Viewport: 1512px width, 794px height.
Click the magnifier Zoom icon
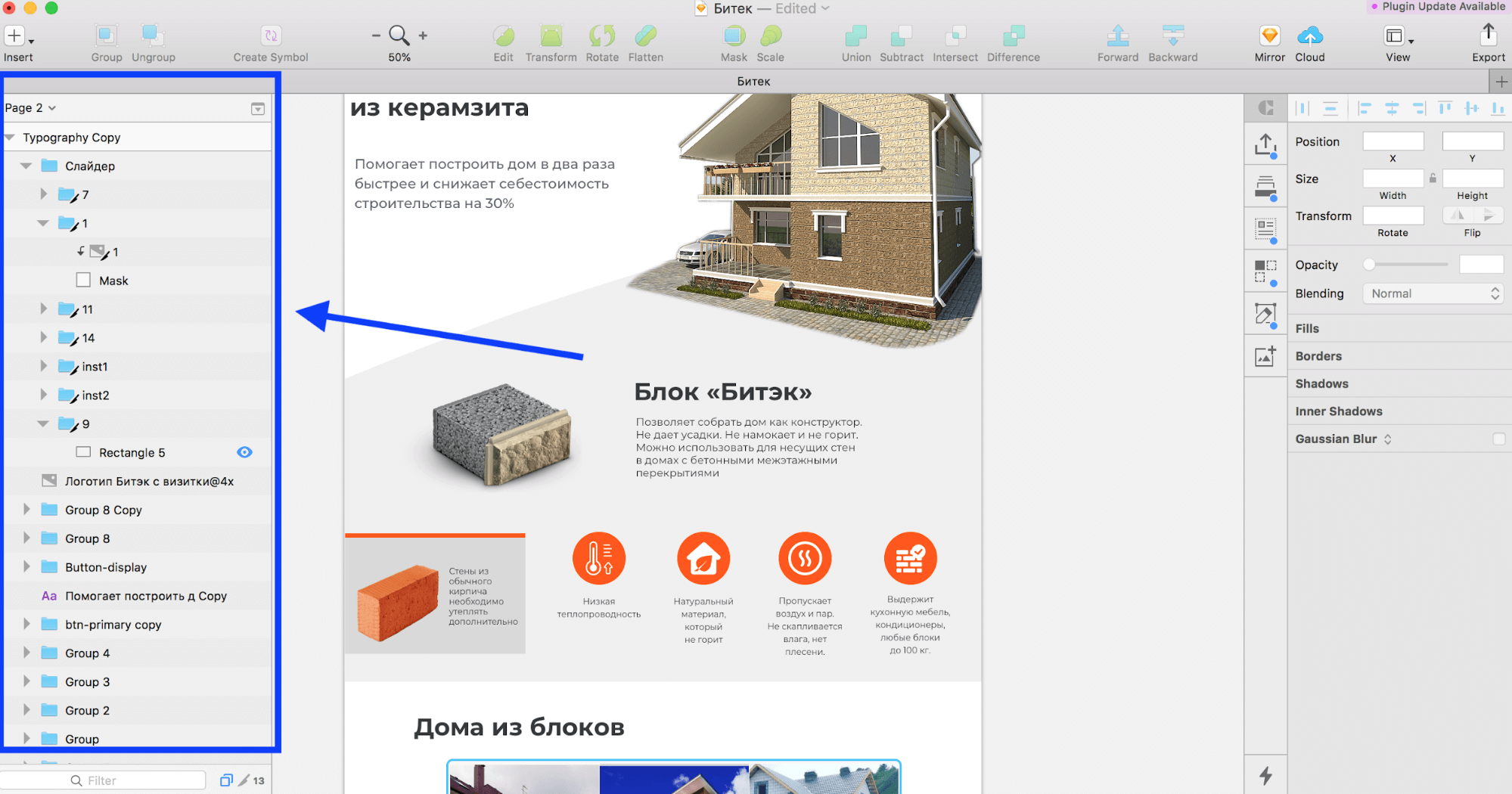click(x=399, y=36)
